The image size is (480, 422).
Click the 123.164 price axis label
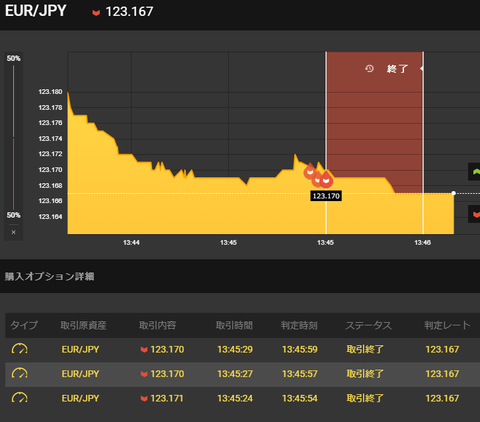click(50, 217)
